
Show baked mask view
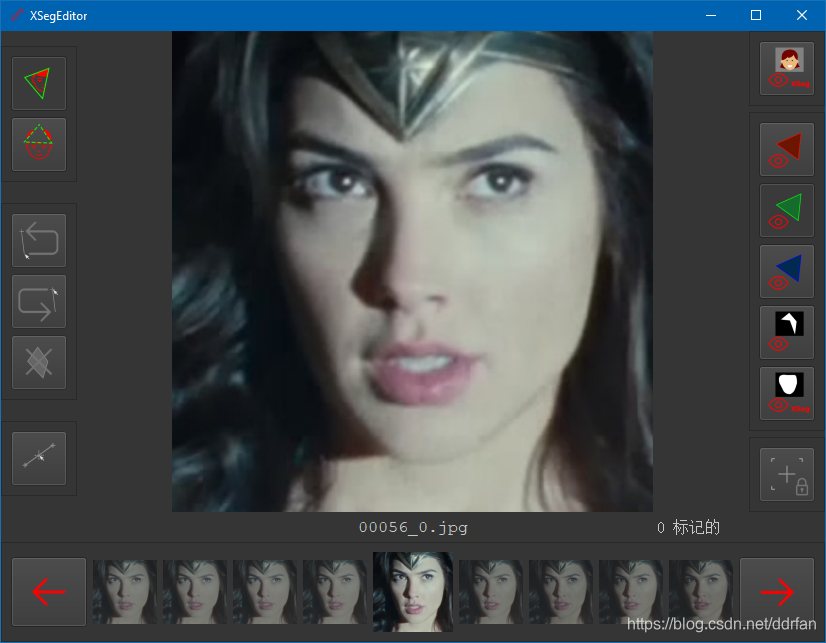click(x=786, y=332)
